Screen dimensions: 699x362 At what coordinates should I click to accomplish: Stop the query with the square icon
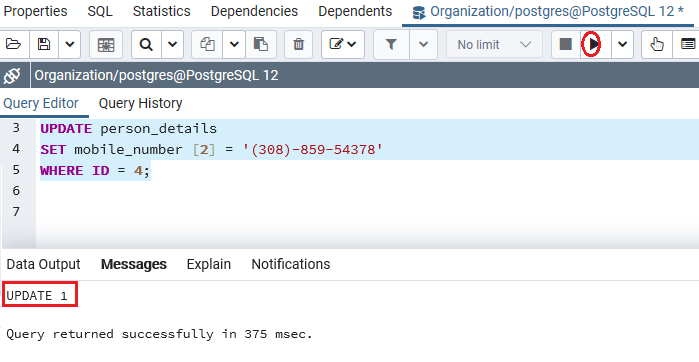click(566, 44)
